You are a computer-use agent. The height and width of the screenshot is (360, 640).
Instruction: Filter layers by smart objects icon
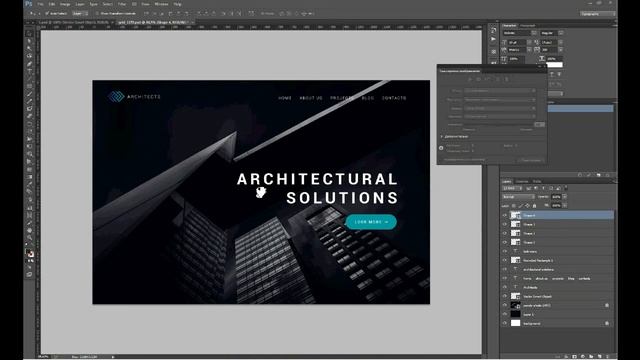(558, 188)
